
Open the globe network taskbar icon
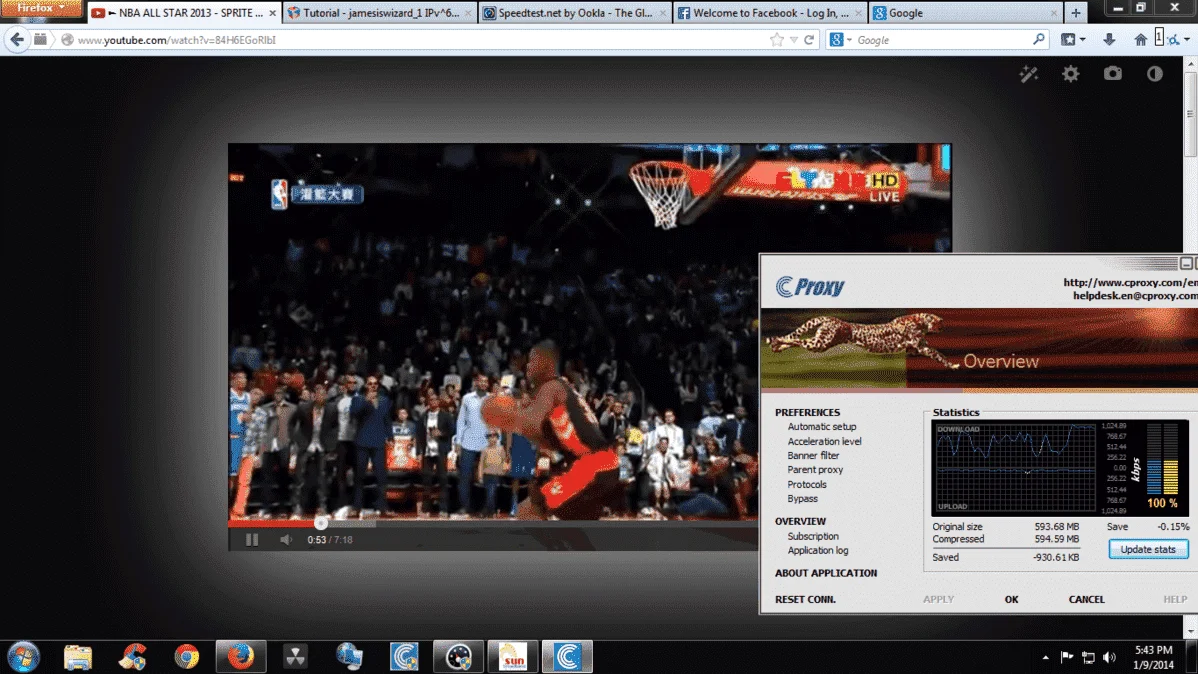click(x=350, y=657)
